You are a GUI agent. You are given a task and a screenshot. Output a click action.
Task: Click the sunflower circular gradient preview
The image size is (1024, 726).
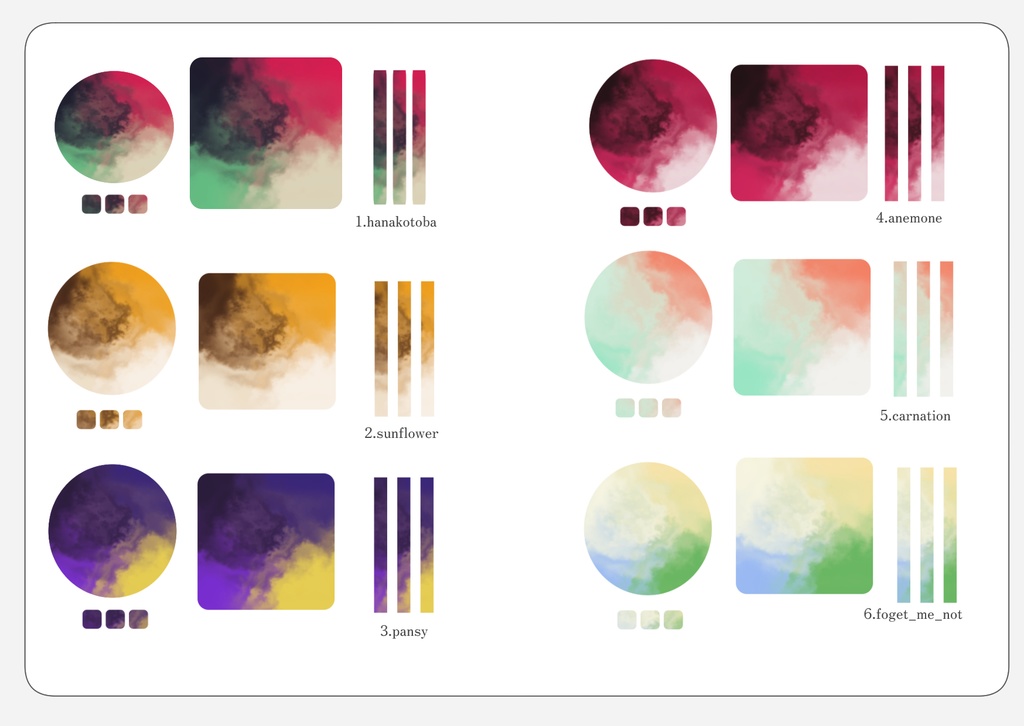point(112,328)
